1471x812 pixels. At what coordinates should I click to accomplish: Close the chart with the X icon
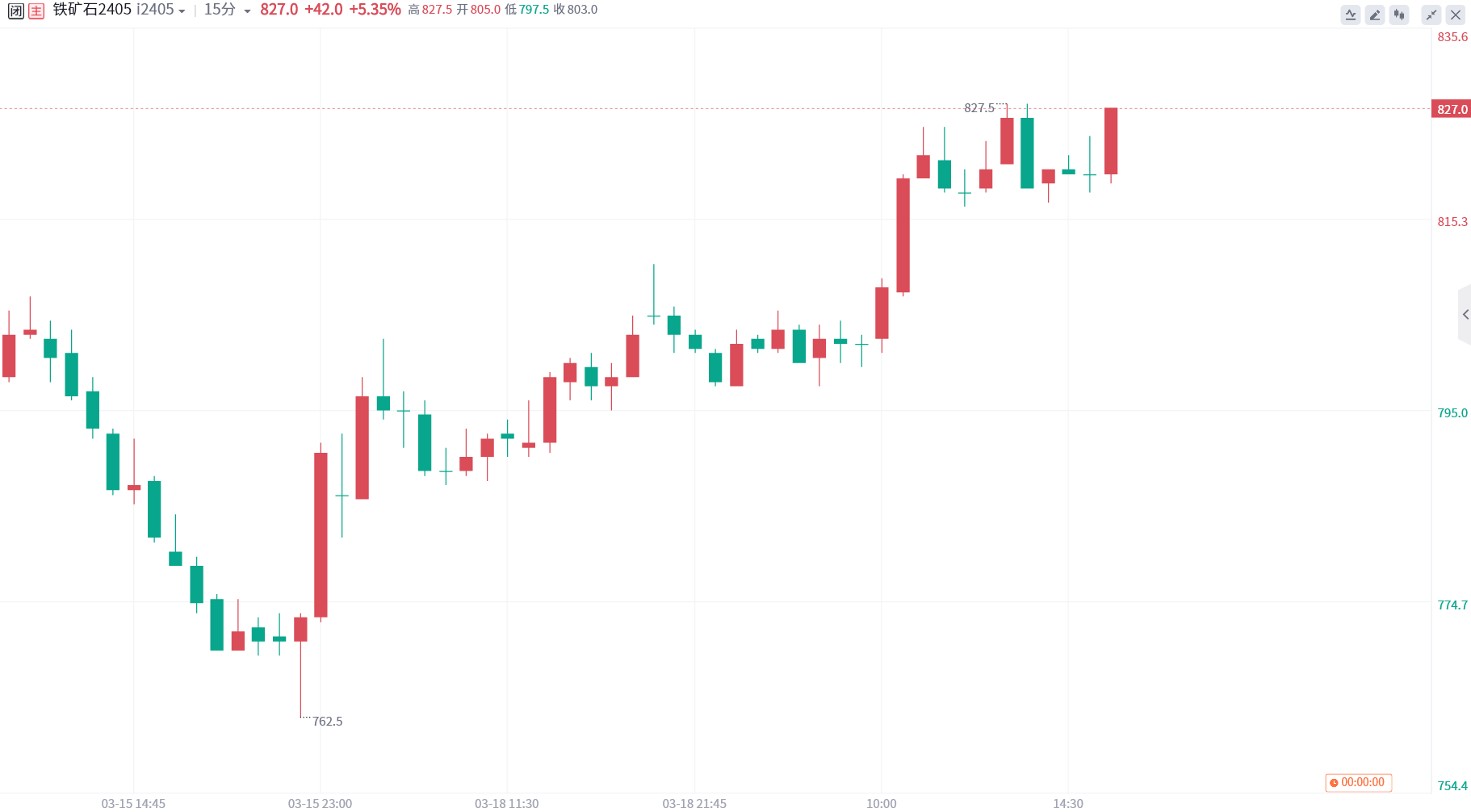1456,15
